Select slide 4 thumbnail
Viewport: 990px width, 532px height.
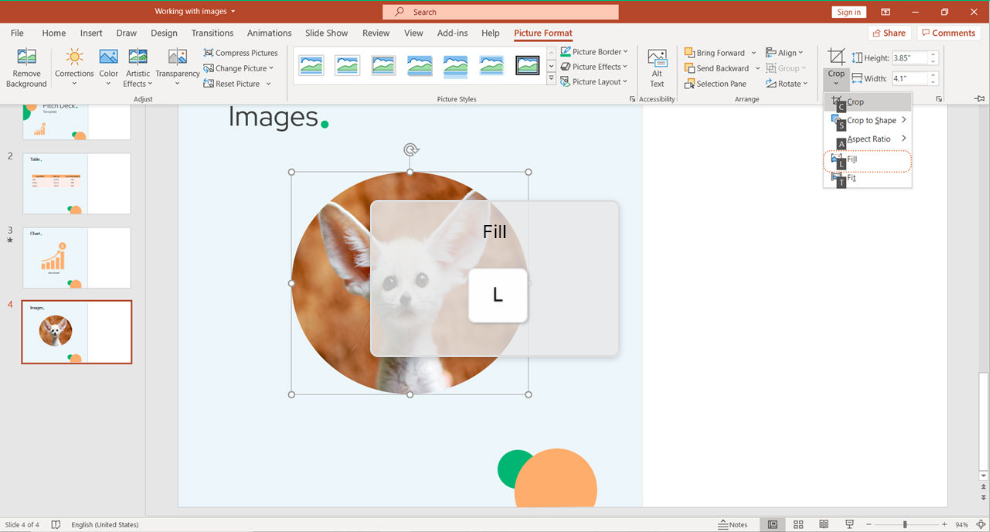[x=76, y=332]
